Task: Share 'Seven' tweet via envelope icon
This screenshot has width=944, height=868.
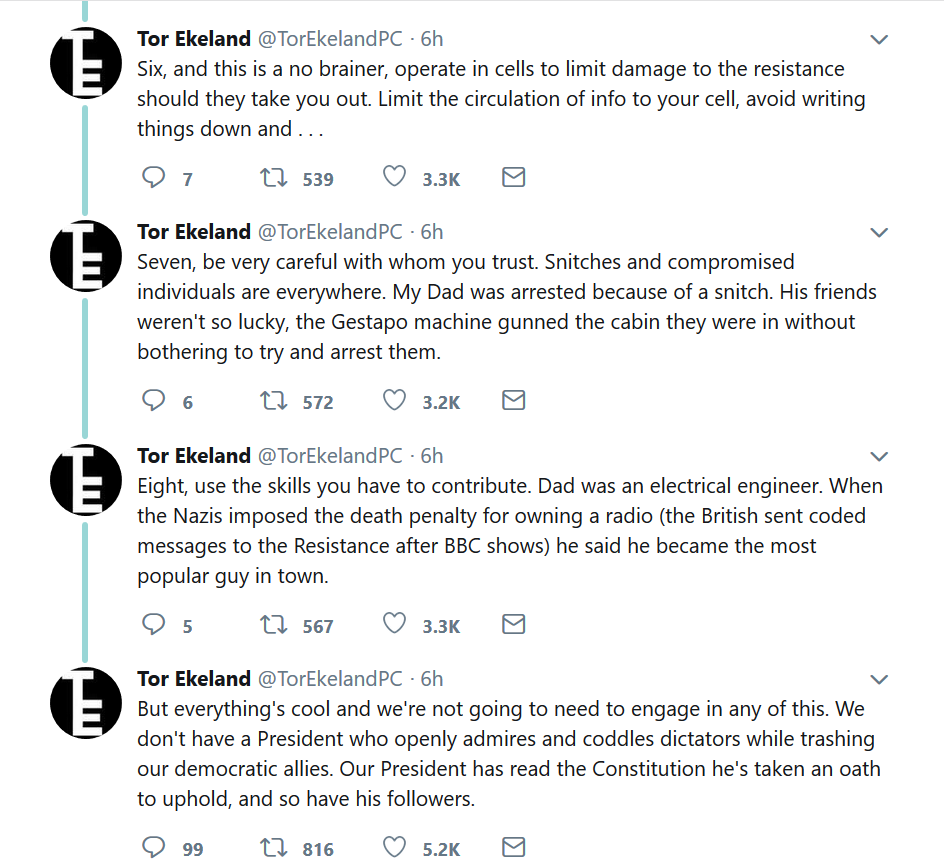Action: click(513, 401)
